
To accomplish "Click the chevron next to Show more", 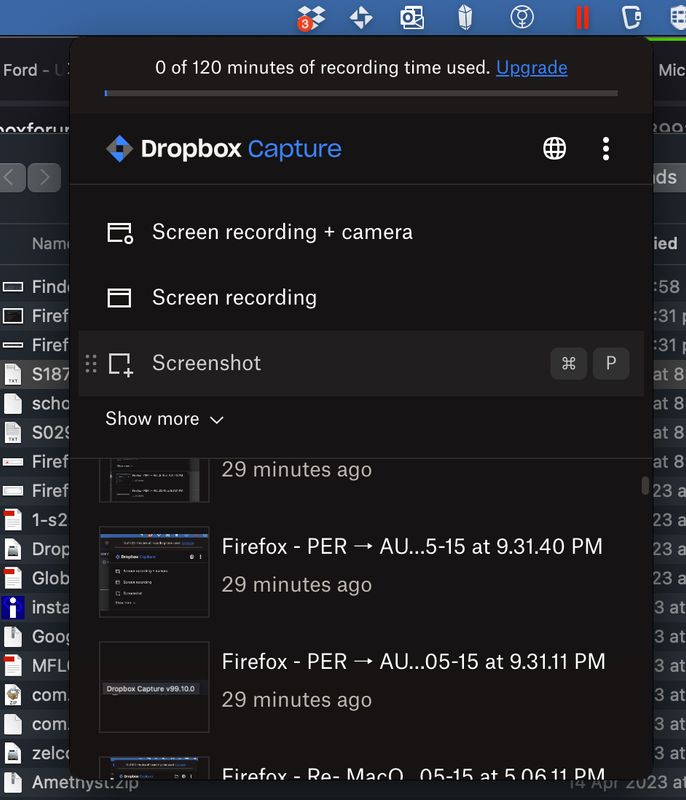I will (x=217, y=420).
